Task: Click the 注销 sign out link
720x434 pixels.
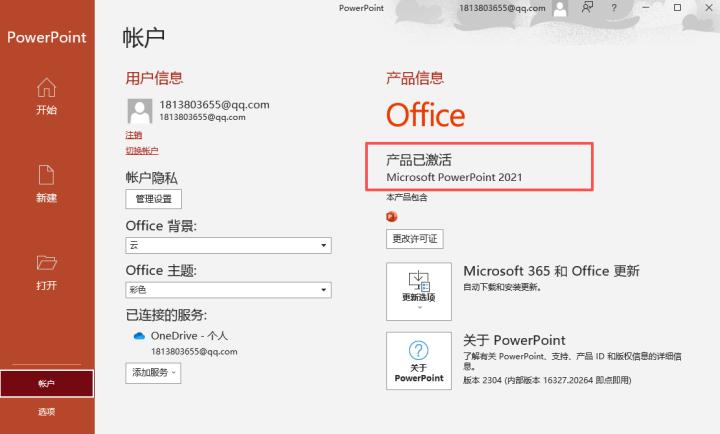Action: (x=134, y=135)
